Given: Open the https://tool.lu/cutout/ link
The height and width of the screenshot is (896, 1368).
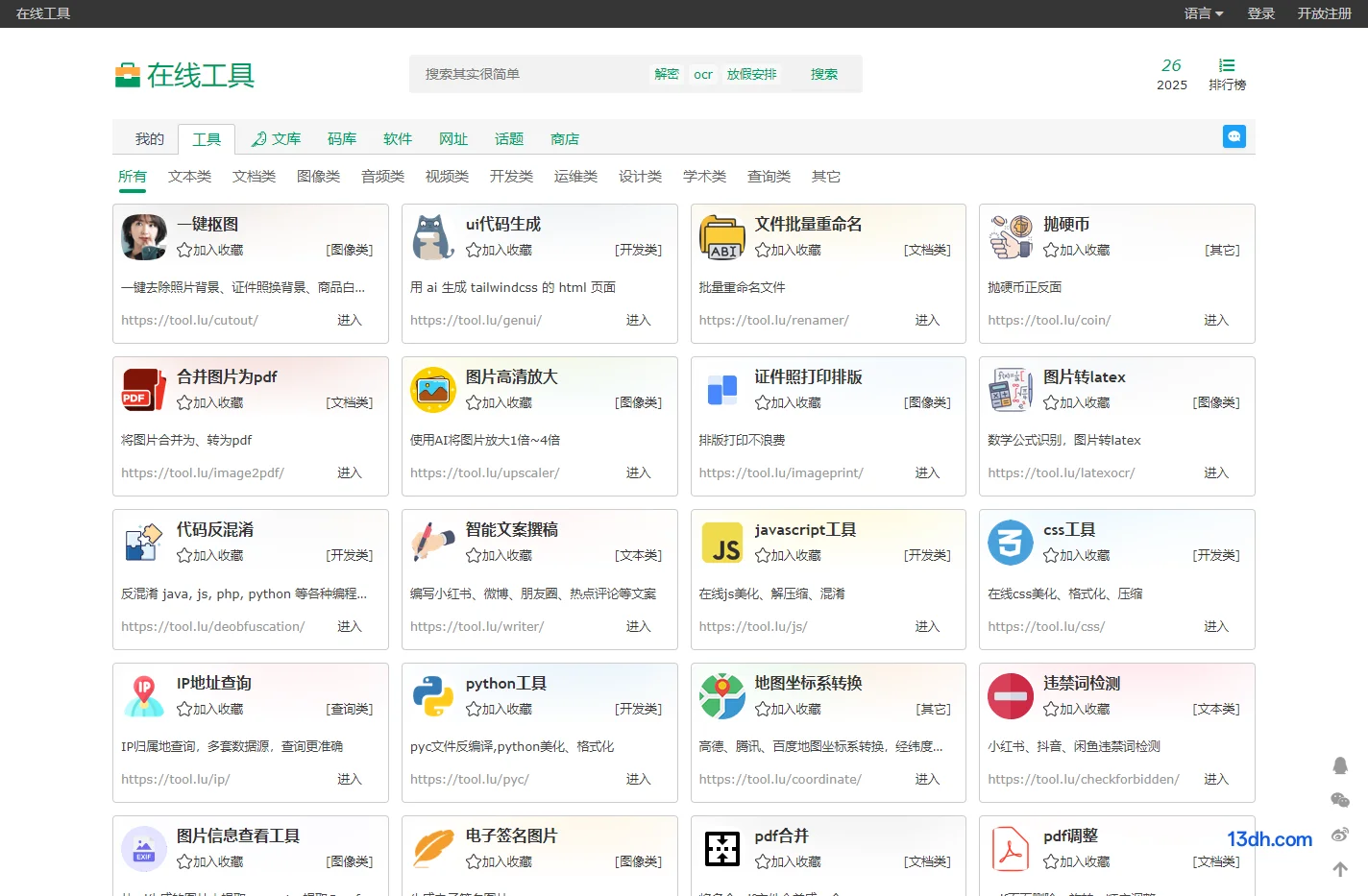Looking at the screenshot, I should [189, 320].
